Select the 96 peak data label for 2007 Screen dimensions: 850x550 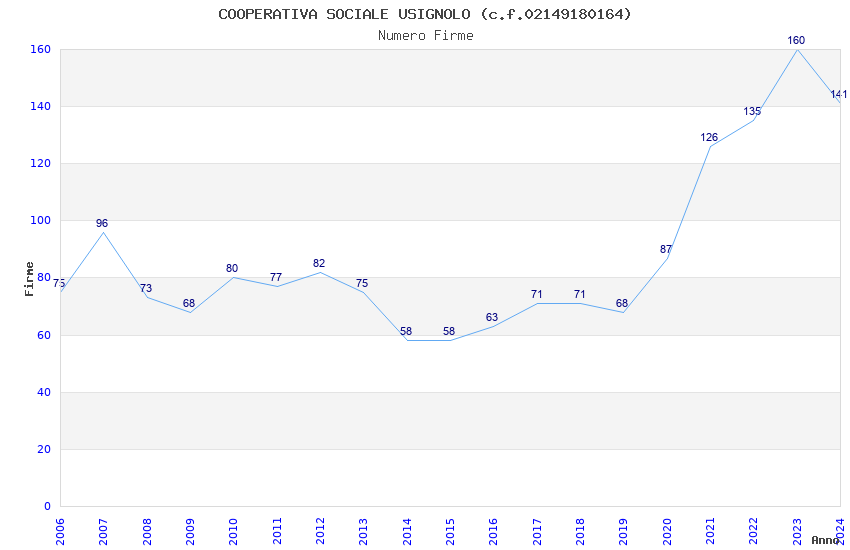pyautogui.click(x=102, y=223)
